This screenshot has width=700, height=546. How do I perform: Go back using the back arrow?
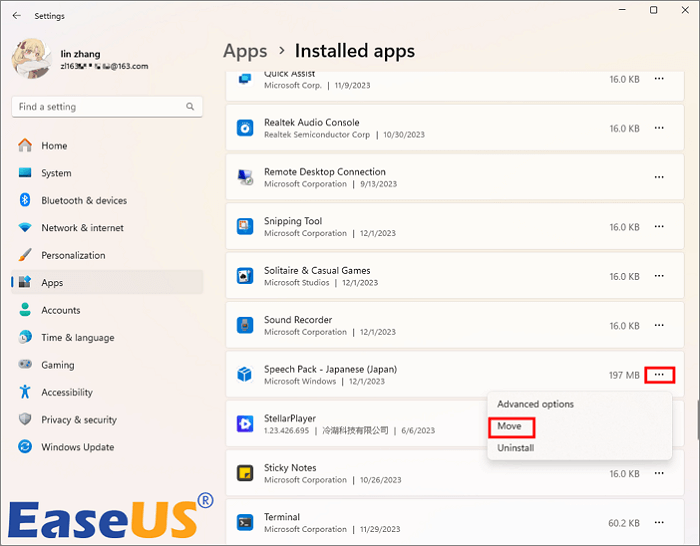tap(17, 16)
